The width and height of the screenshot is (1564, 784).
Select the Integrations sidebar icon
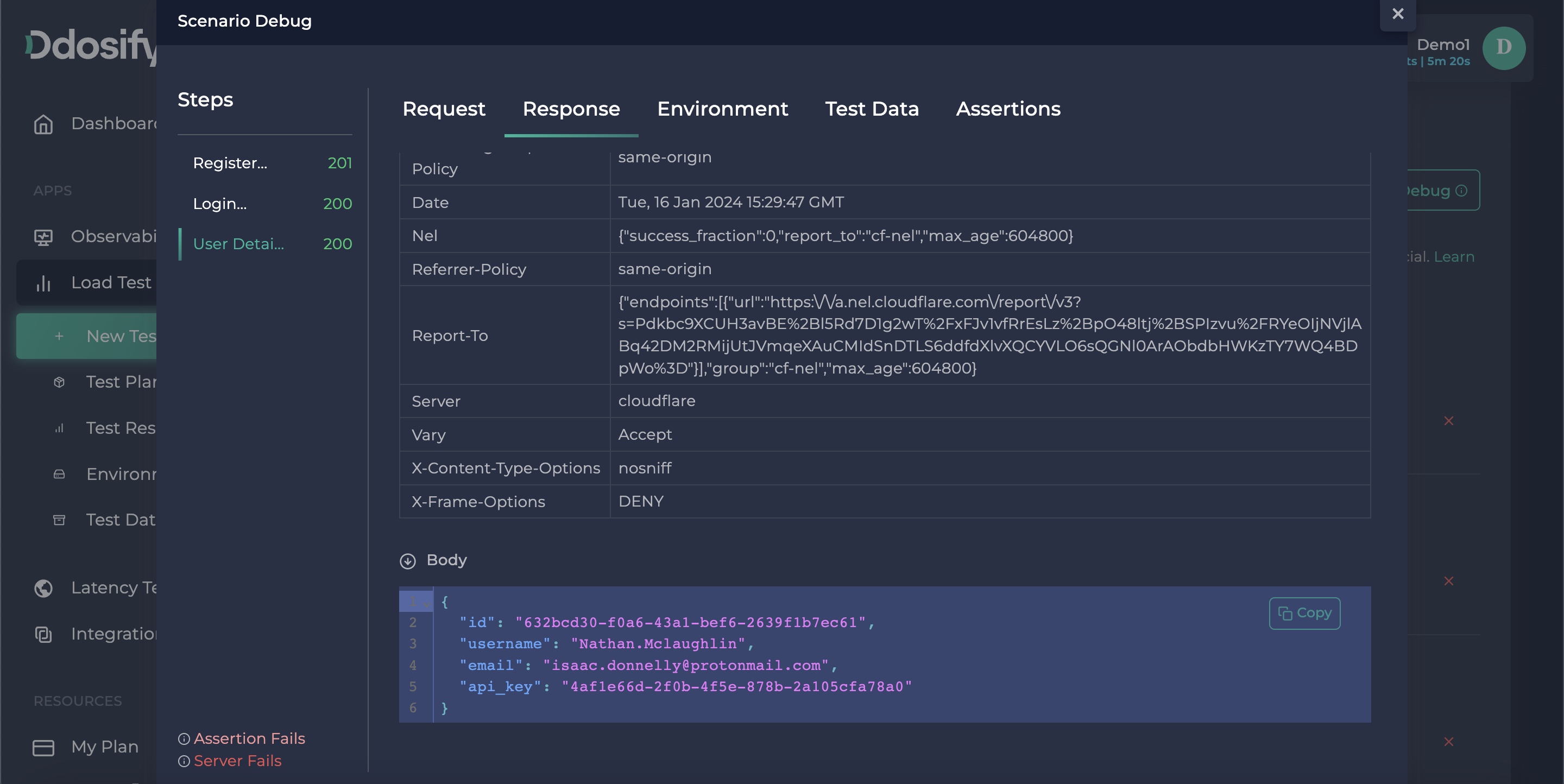point(43,634)
